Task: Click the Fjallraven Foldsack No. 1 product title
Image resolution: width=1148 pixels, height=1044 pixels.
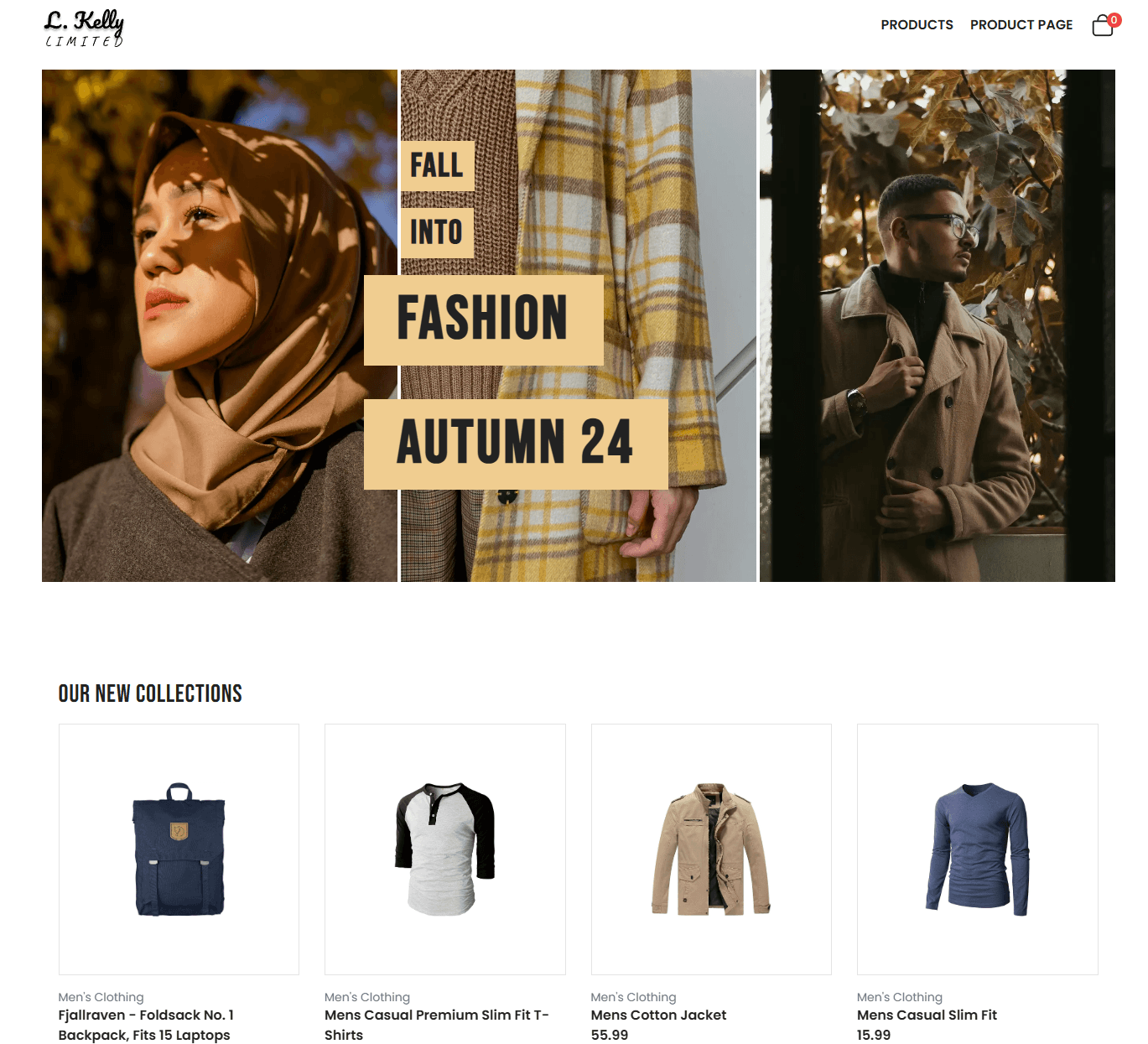Action: pos(146,1024)
